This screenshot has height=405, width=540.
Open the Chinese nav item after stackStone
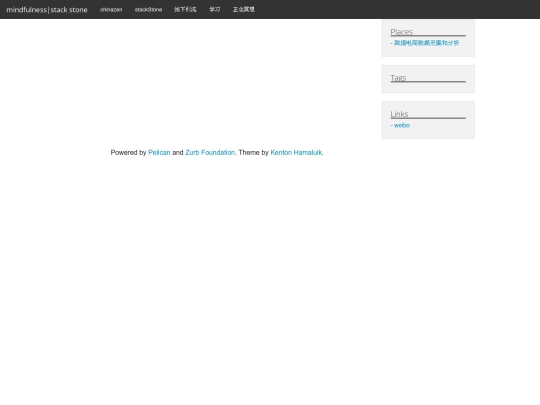(185, 10)
